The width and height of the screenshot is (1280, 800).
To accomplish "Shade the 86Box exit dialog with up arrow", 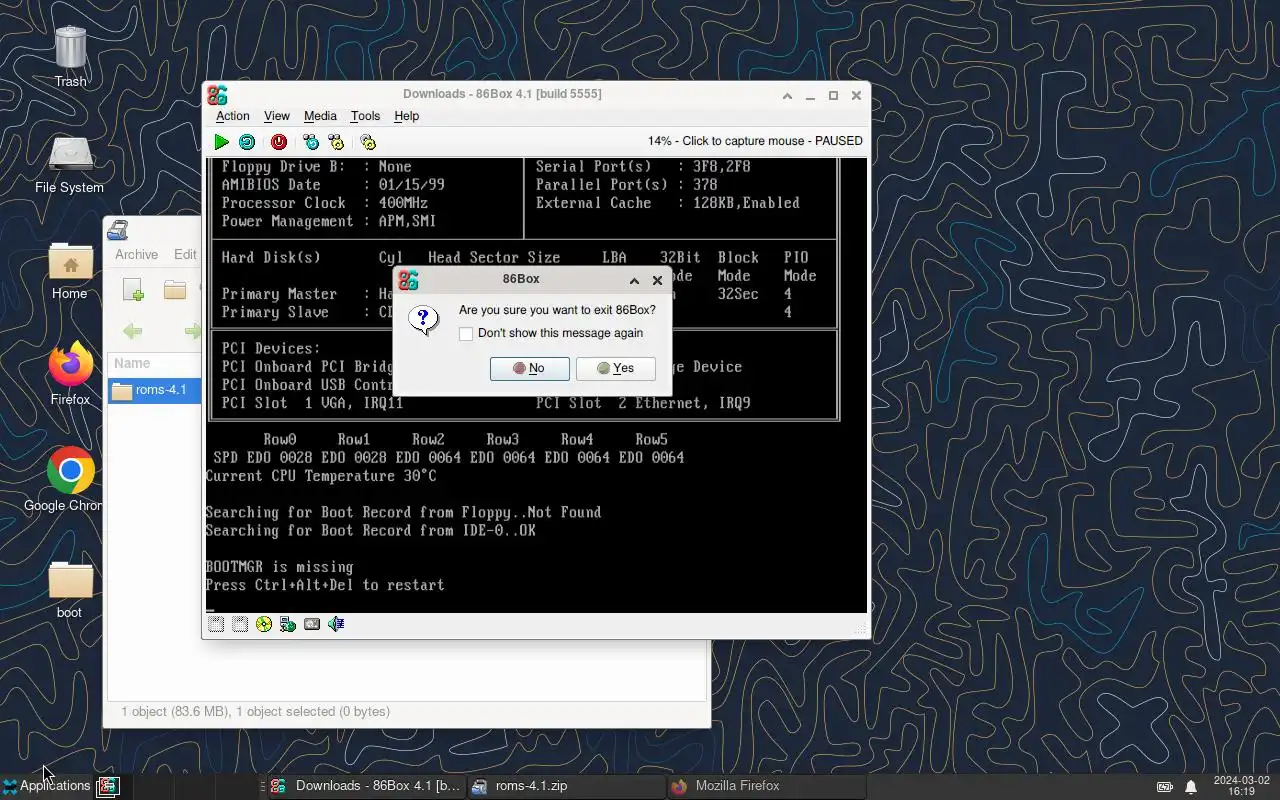I will pos(634,281).
